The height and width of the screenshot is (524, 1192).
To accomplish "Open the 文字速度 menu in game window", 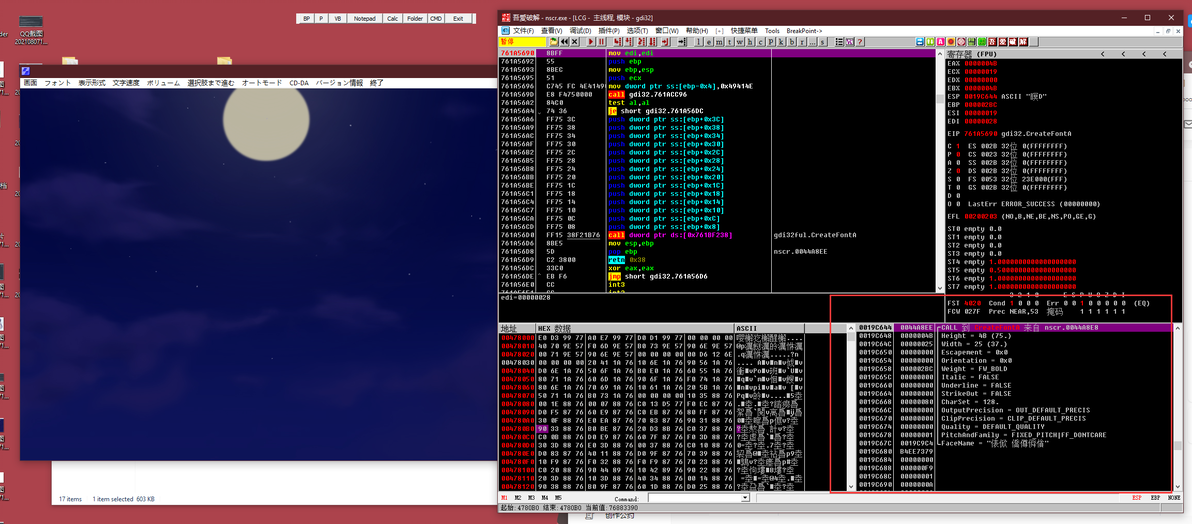I will [x=126, y=82].
